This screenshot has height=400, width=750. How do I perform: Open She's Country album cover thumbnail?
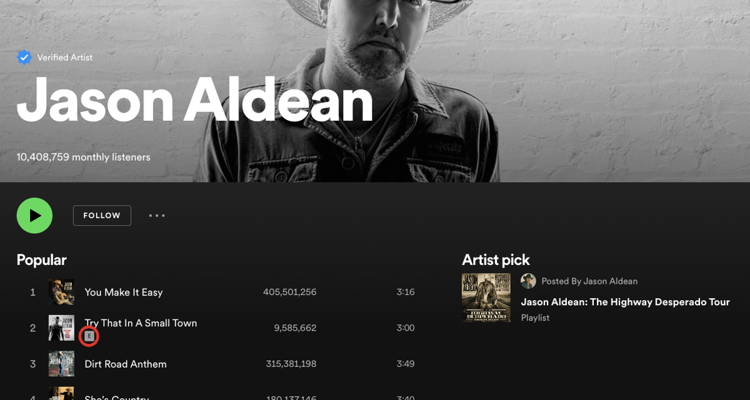pyautogui.click(x=61, y=393)
